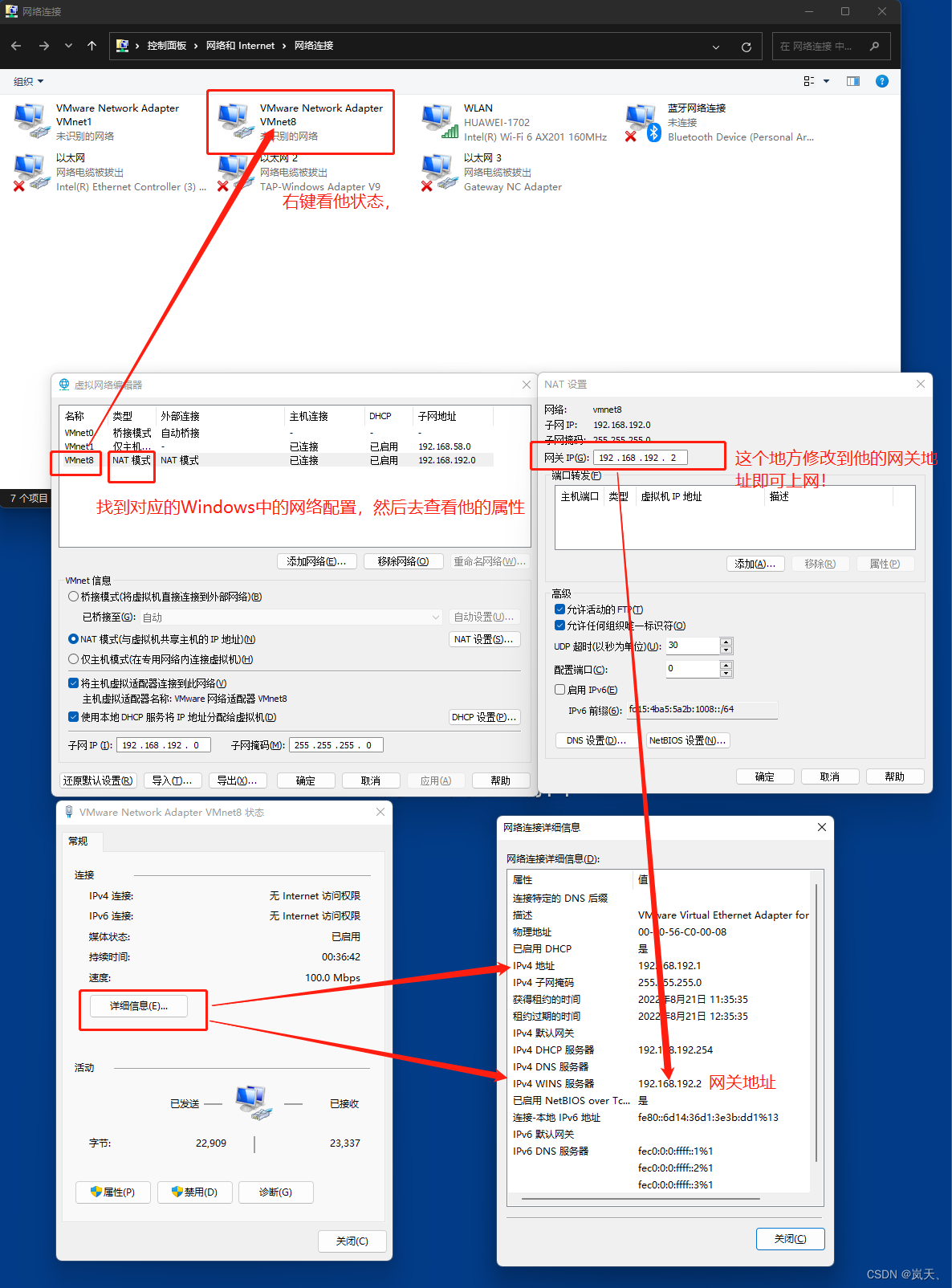The width and height of the screenshot is (952, 1288).
Task: Expand the view options dropdown arrow
Action: (827, 81)
